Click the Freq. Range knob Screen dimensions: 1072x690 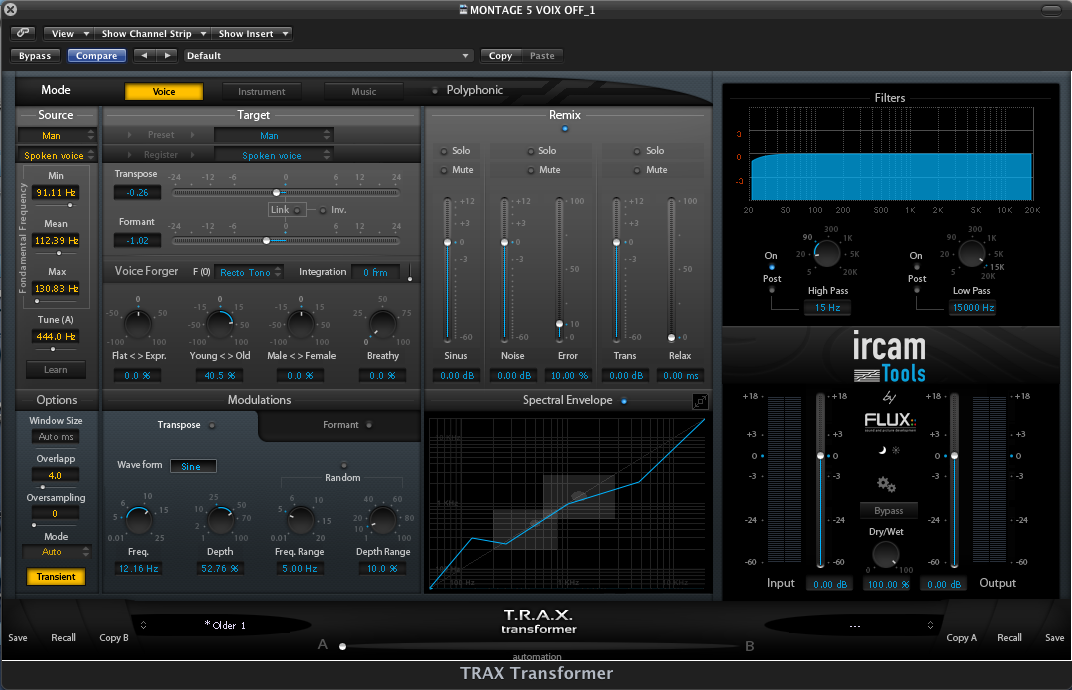(x=301, y=521)
